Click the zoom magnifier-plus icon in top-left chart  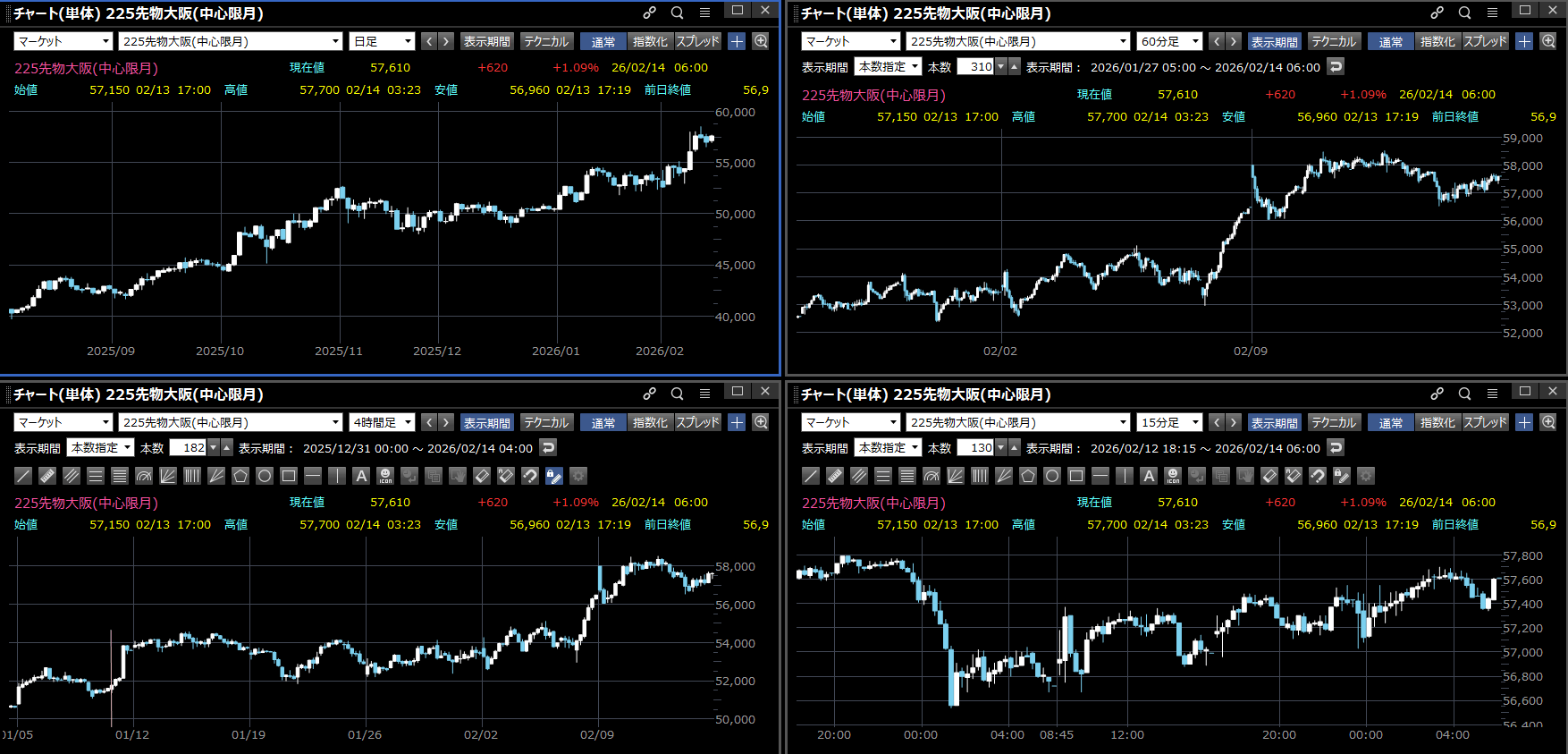761,41
